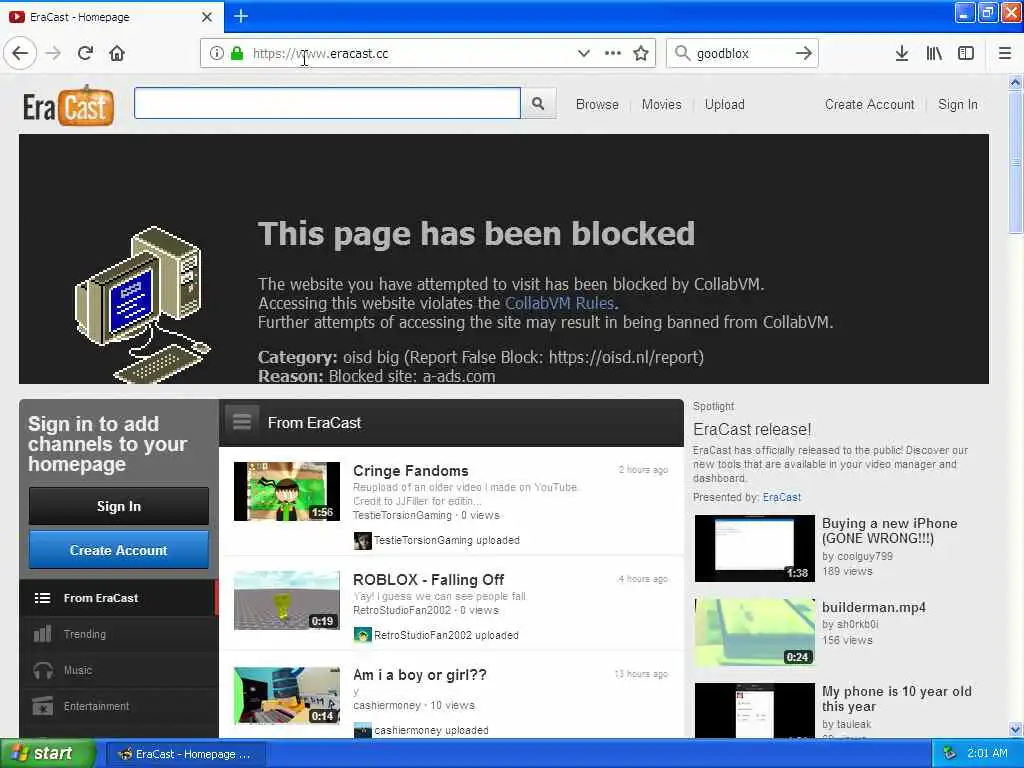Open the Upload navigation item
Screen dimensions: 1024x768
click(x=724, y=104)
